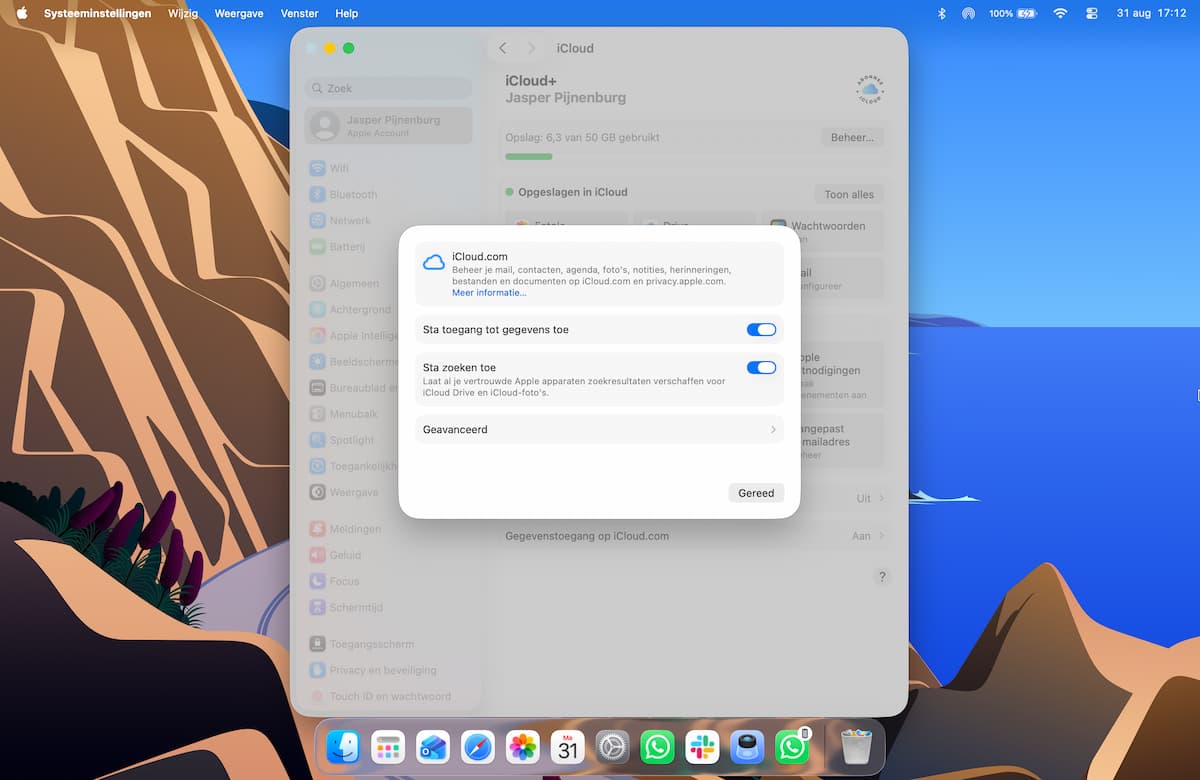Open the Weergave menu in menu bar
Viewport: 1200px width, 780px height.
click(x=240, y=14)
